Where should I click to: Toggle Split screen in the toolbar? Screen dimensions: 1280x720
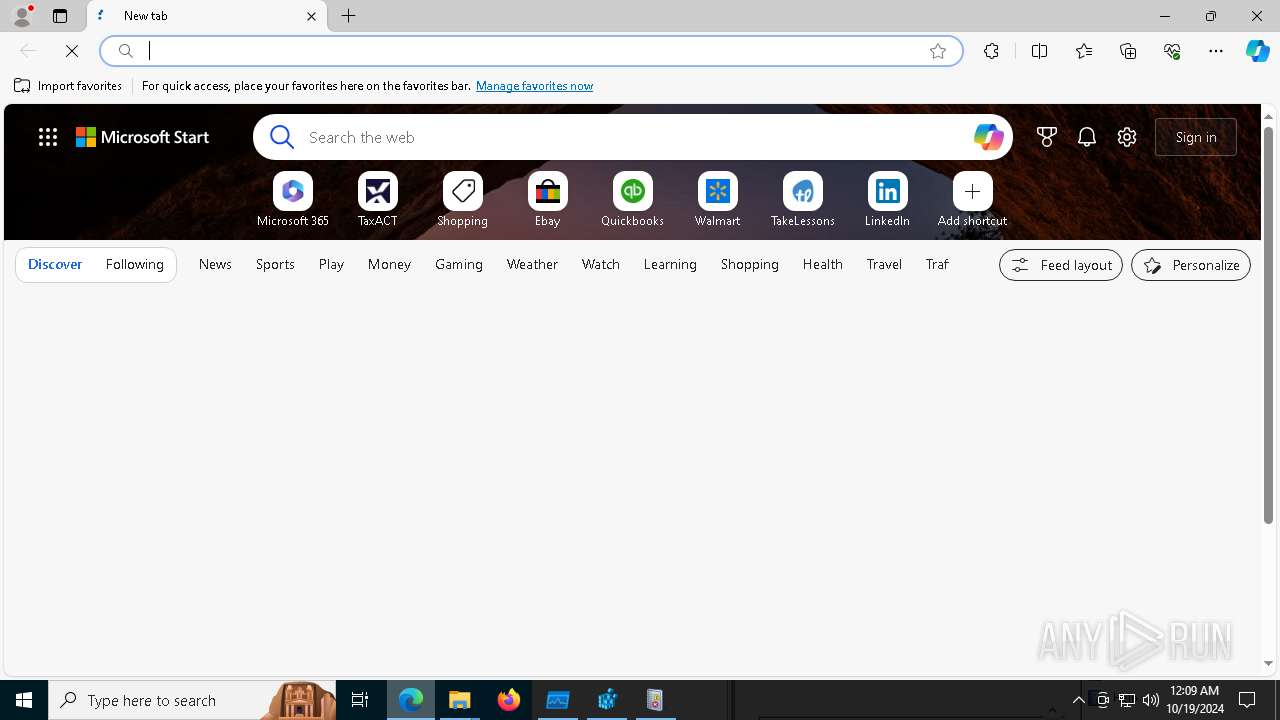pyautogui.click(x=1039, y=51)
